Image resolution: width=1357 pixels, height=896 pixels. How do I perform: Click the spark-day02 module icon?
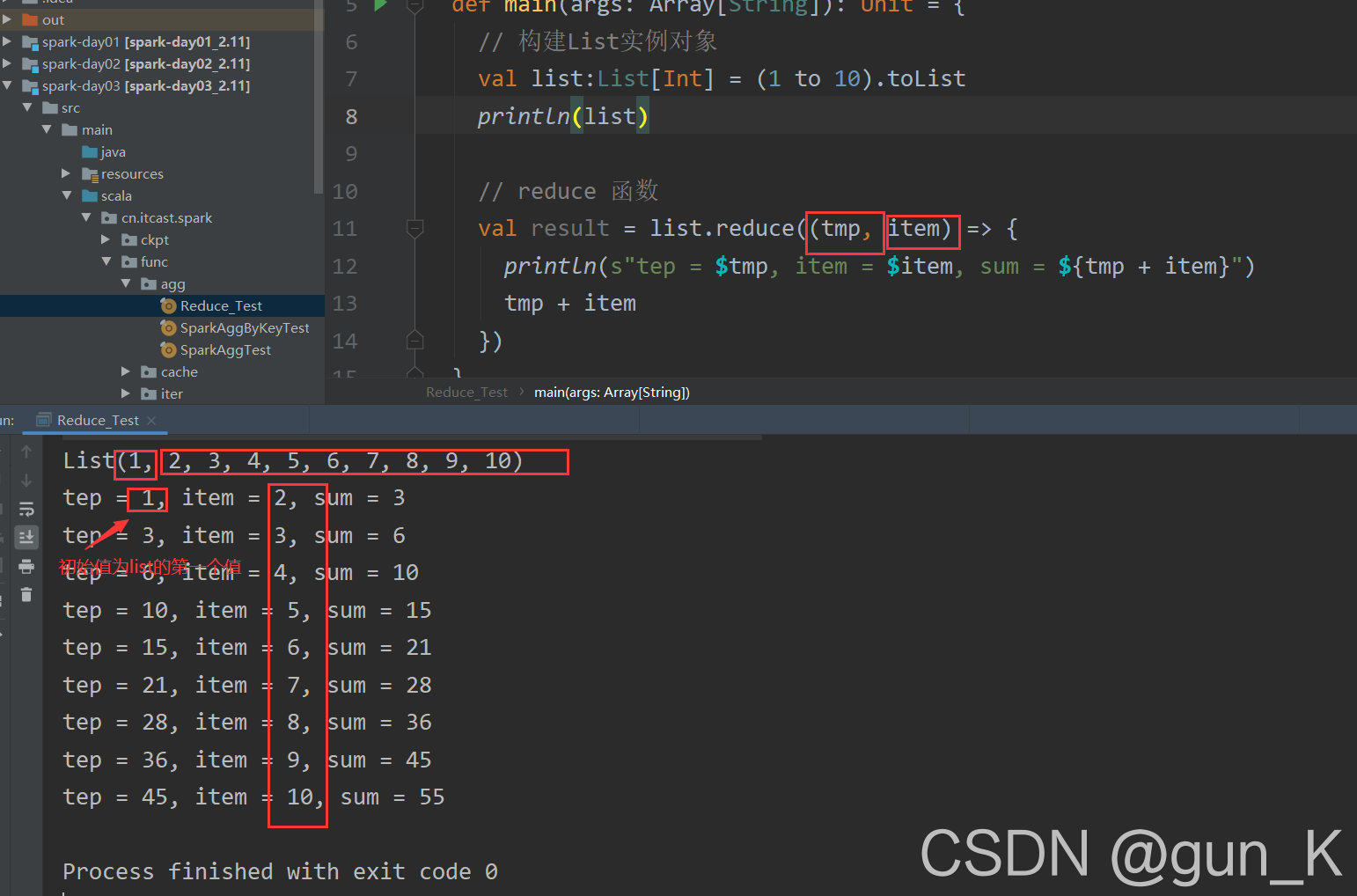tap(30, 63)
